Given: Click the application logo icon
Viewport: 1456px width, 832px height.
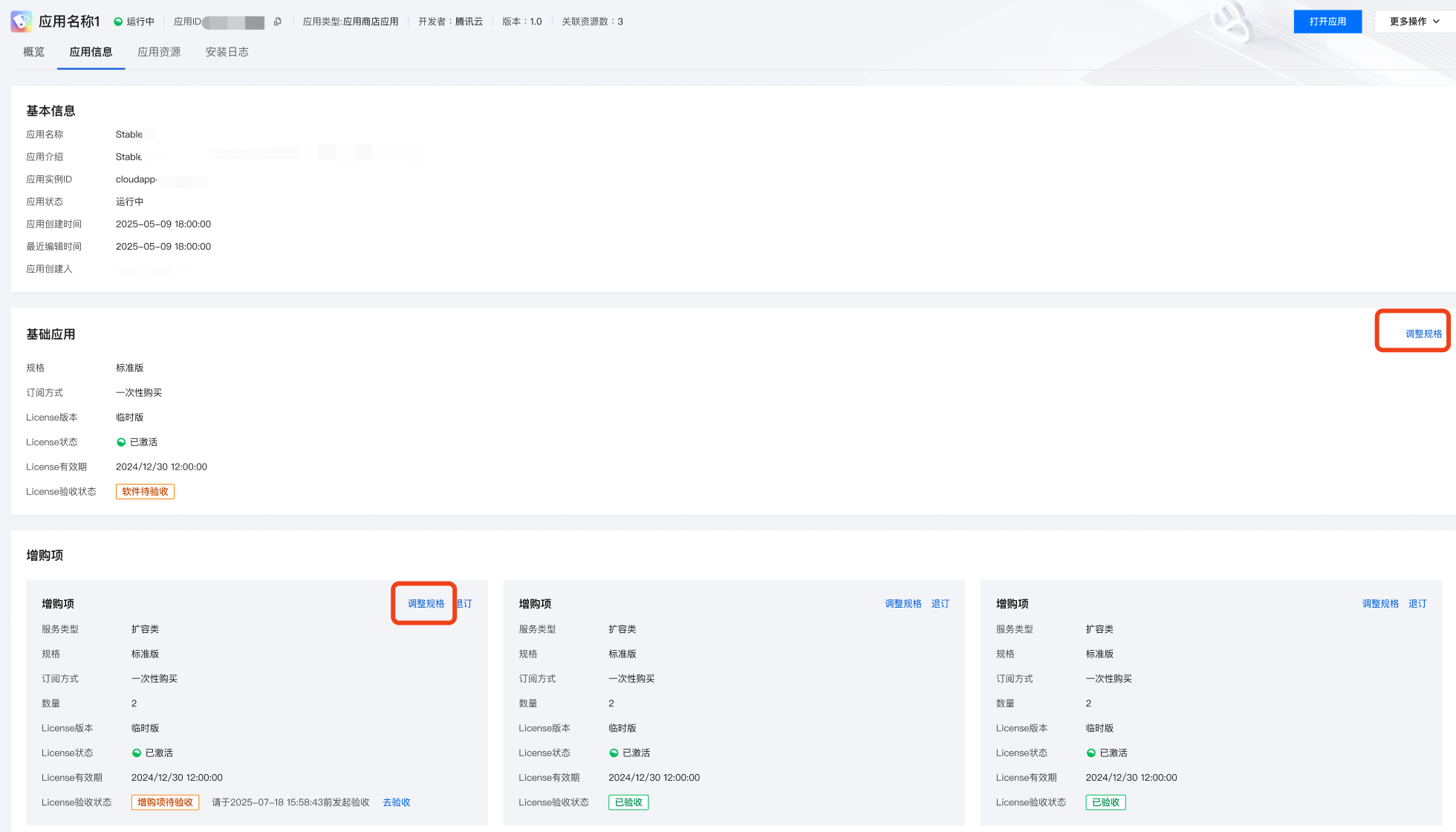Looking at the screenshot, I should [21, 22].
